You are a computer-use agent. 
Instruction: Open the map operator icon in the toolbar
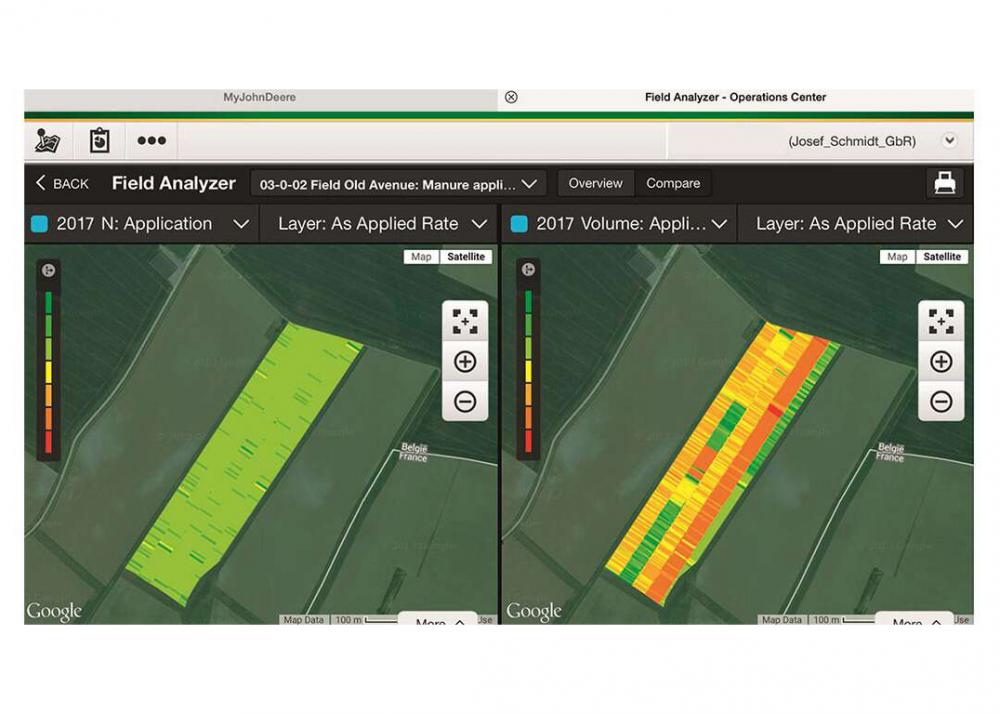pyautogui.click(x=48, y=141)
